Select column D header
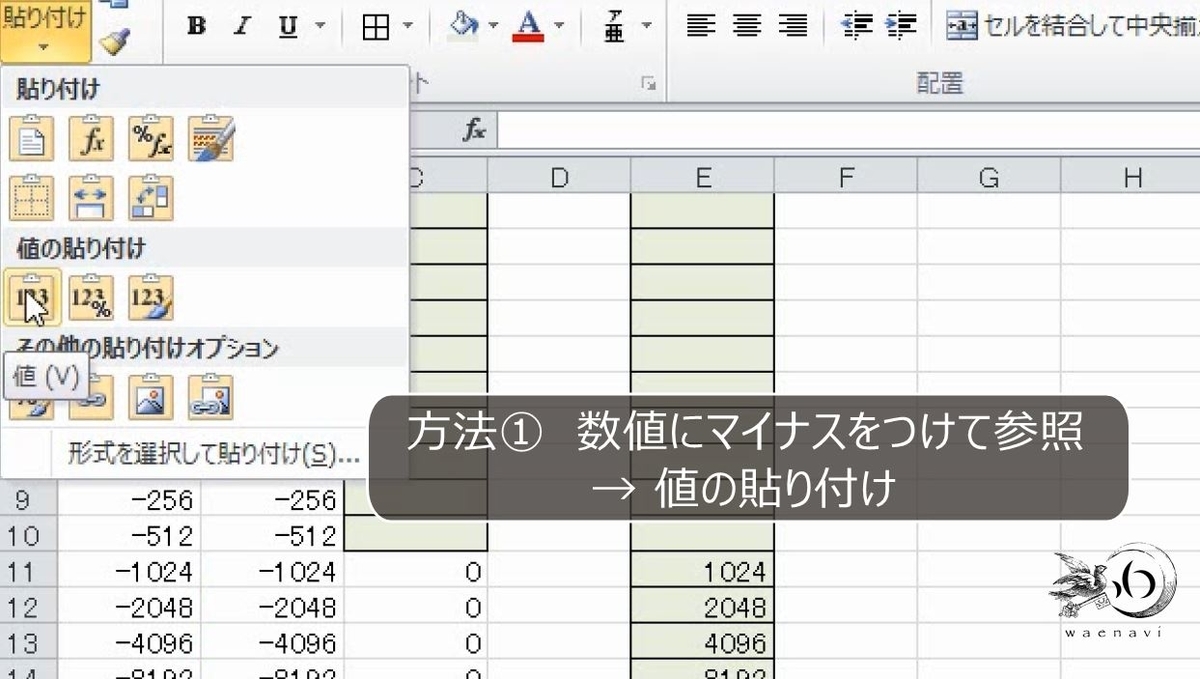The image size is (1200, 679). click(559, 178)
